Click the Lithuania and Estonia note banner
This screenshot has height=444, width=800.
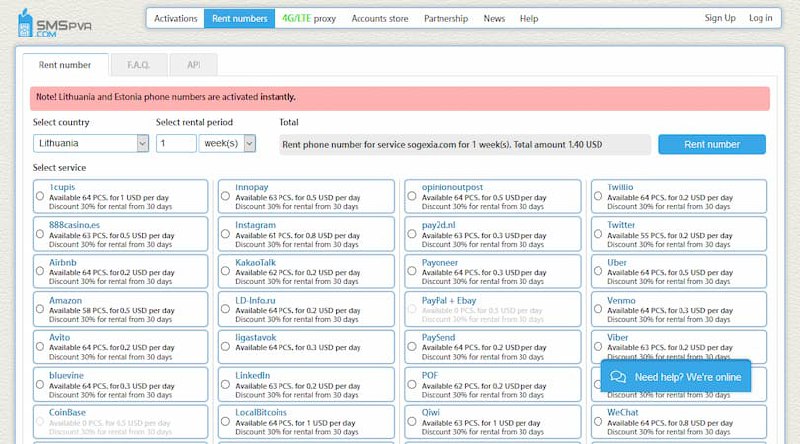(x=399, y=98)
